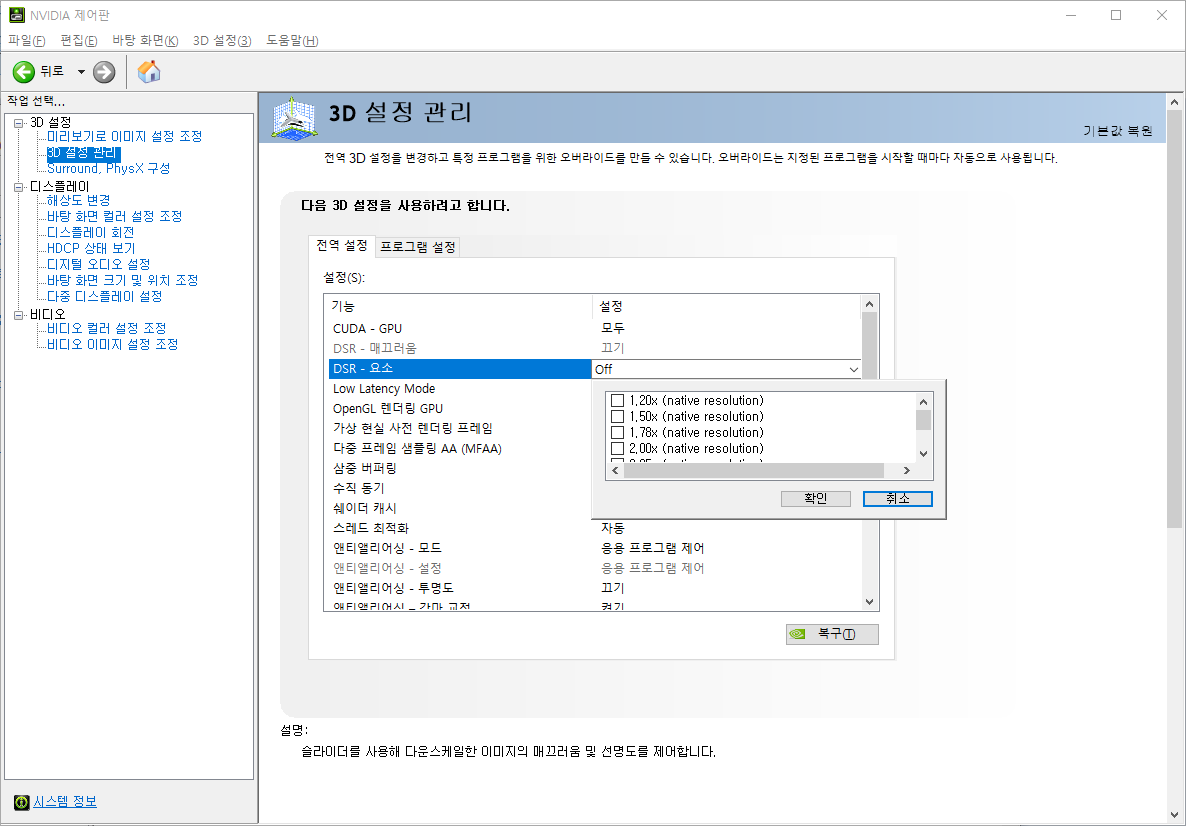Image resolution: width=1186 pixels, height=826 pixels.
Task: Click the 복구 button
Action: [832, 634]
